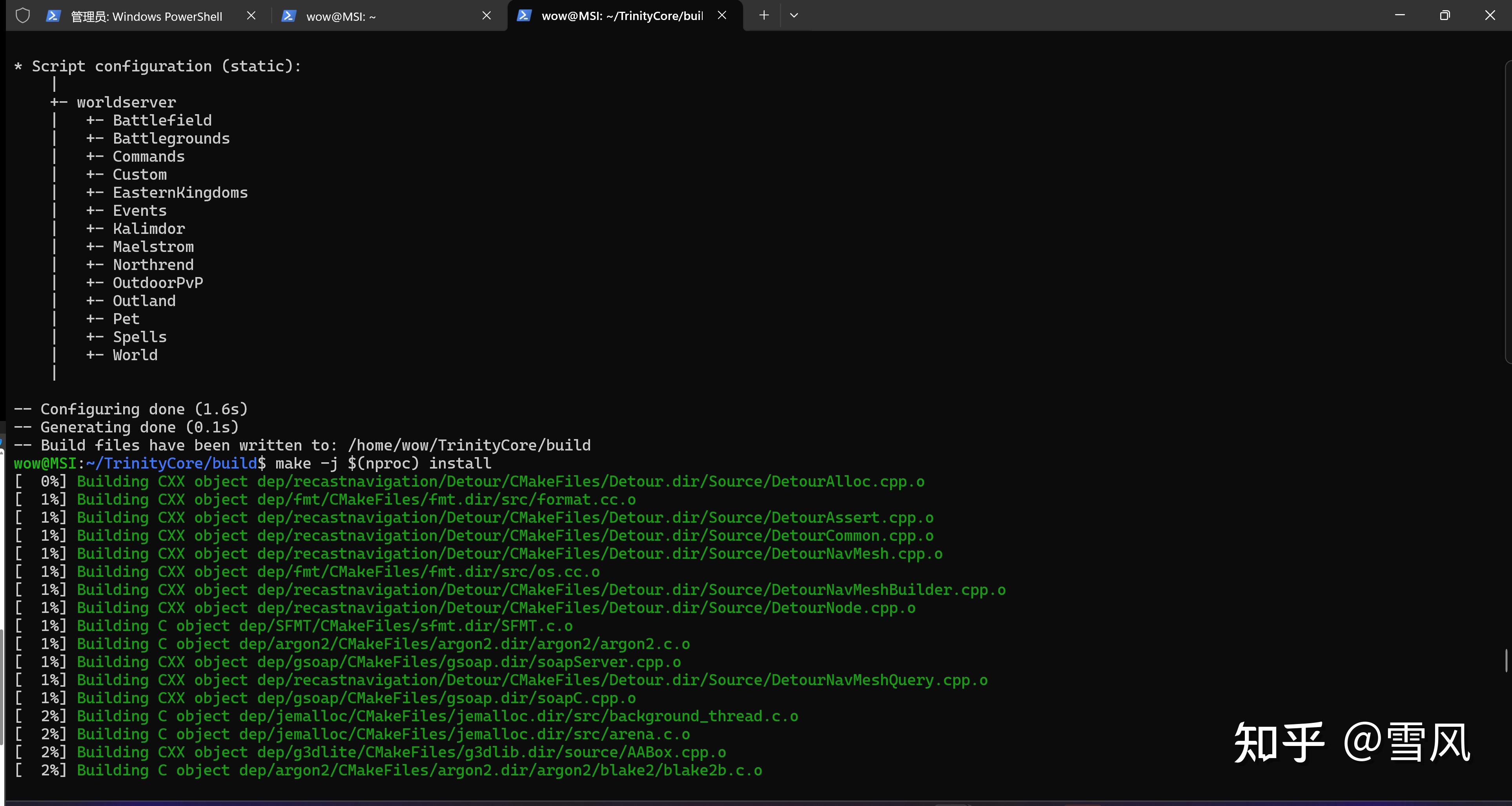The image size is (1512, 806).
Task: Click the PowerShell icon on the wow@MSI: ~ tab
Action: coord(288,16)
